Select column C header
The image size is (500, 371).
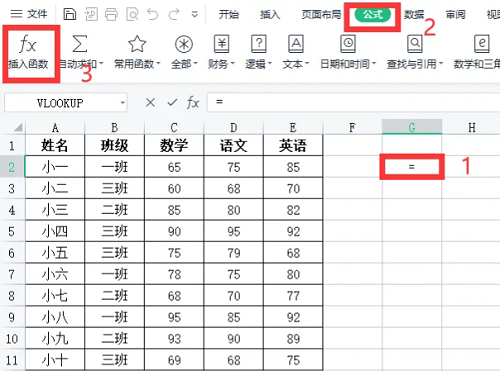coord(174,128)
